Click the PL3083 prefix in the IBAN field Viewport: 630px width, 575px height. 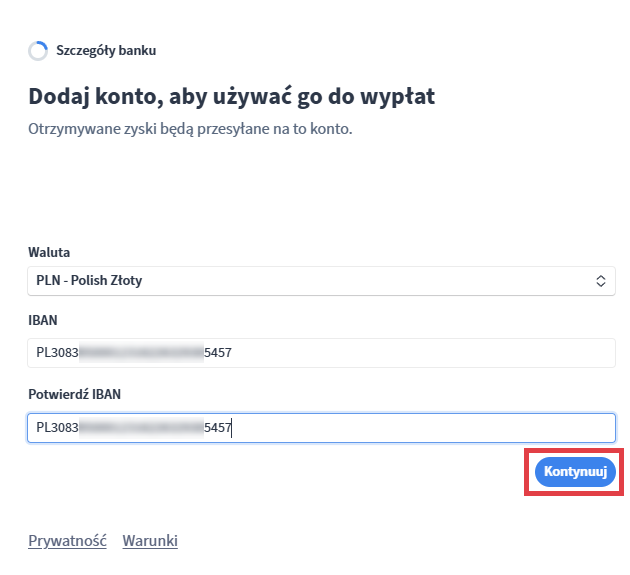coord(56,353)
